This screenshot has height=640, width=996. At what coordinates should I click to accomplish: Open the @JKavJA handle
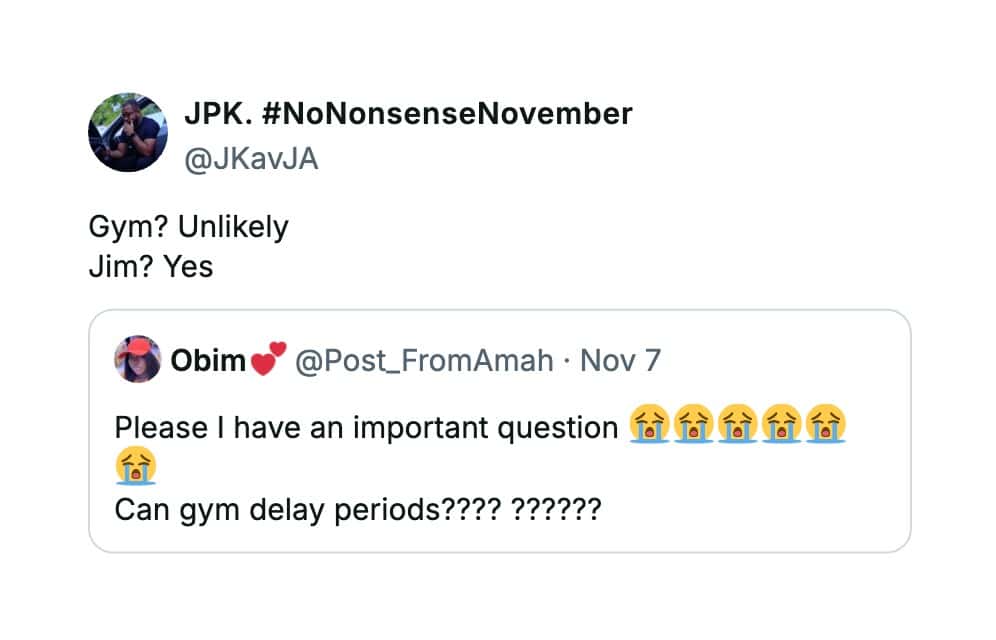pos(251,158)
